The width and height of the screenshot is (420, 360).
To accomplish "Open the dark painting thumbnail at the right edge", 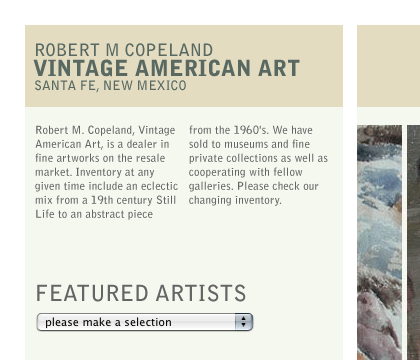I will pos(414,242).
